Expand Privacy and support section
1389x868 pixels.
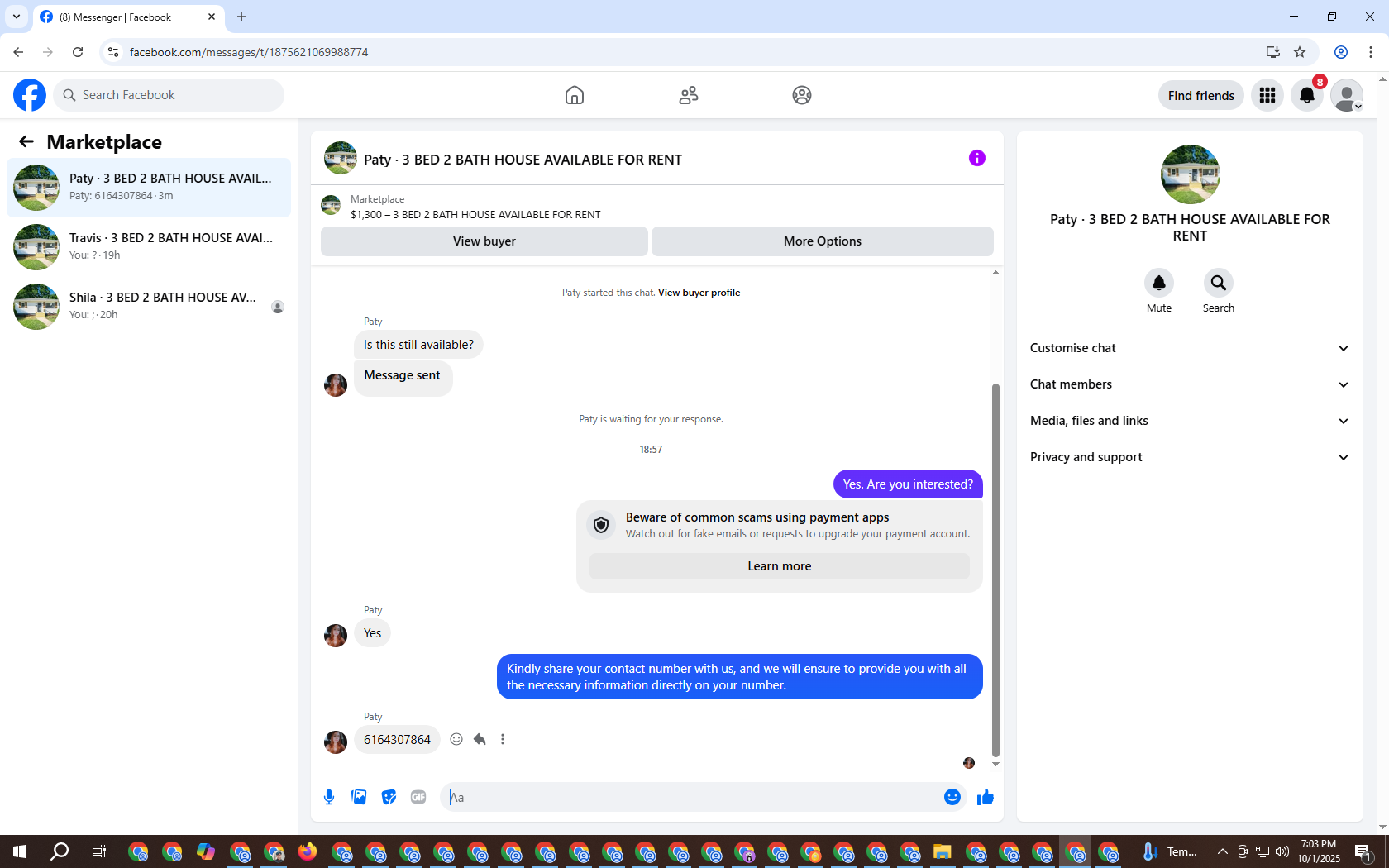1190,457
